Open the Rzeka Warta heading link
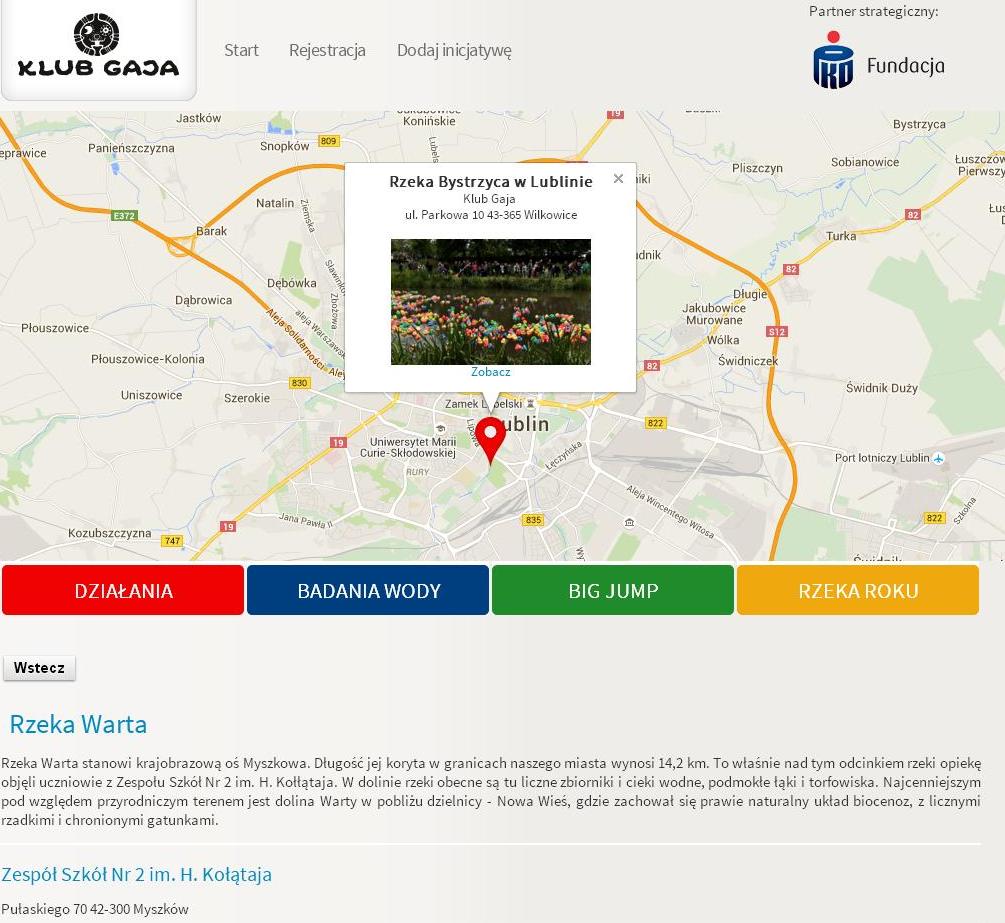Image resolution: width=1005 pixels, height=923 pixels. 78,724
